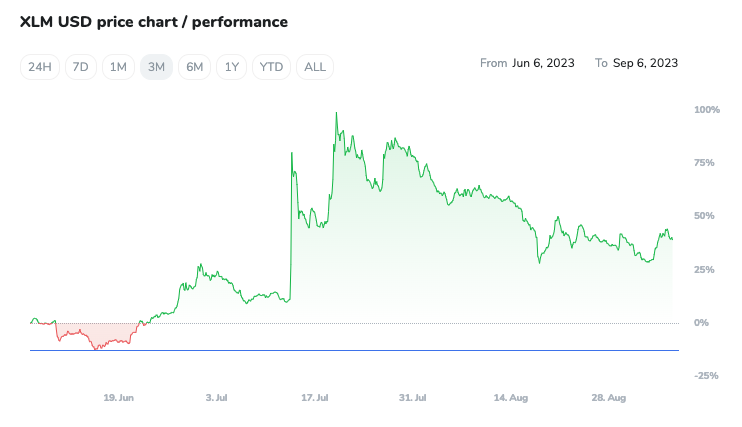Select the 24H time range
Viewport: 742px width, 427px height.
click(41, 67)
